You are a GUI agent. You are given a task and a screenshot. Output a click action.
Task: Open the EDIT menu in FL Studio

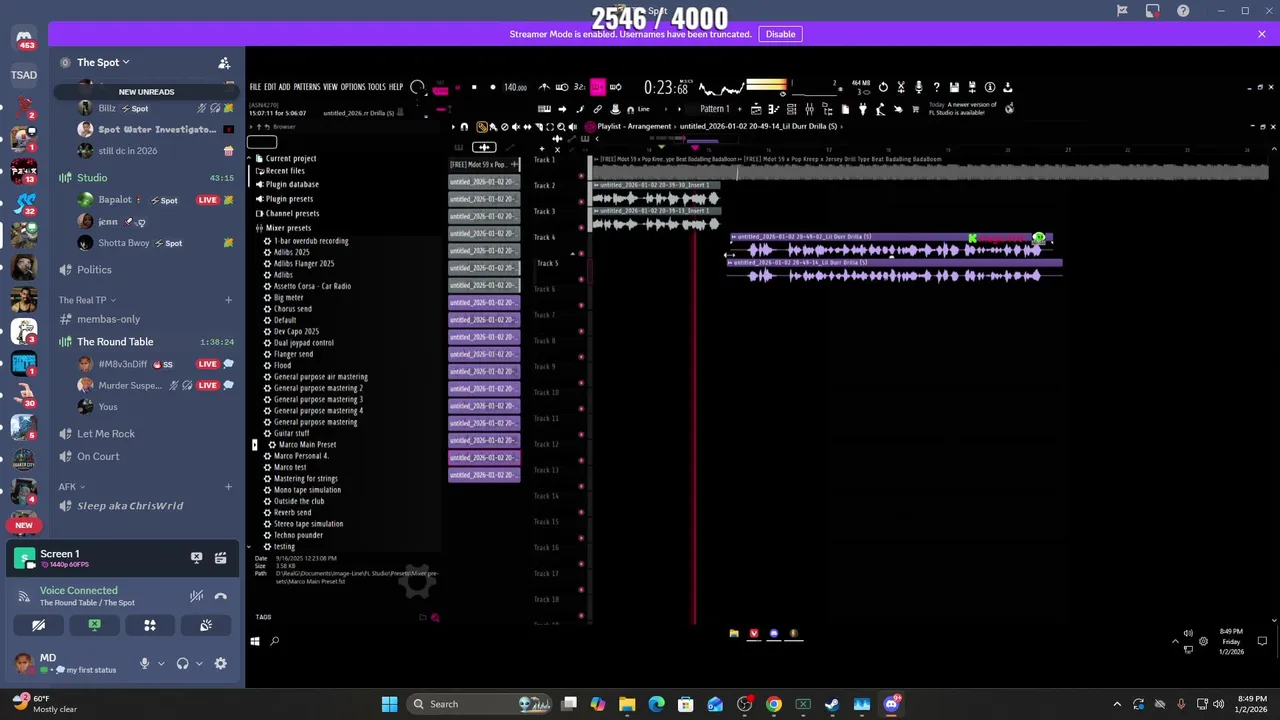point(270,87)
